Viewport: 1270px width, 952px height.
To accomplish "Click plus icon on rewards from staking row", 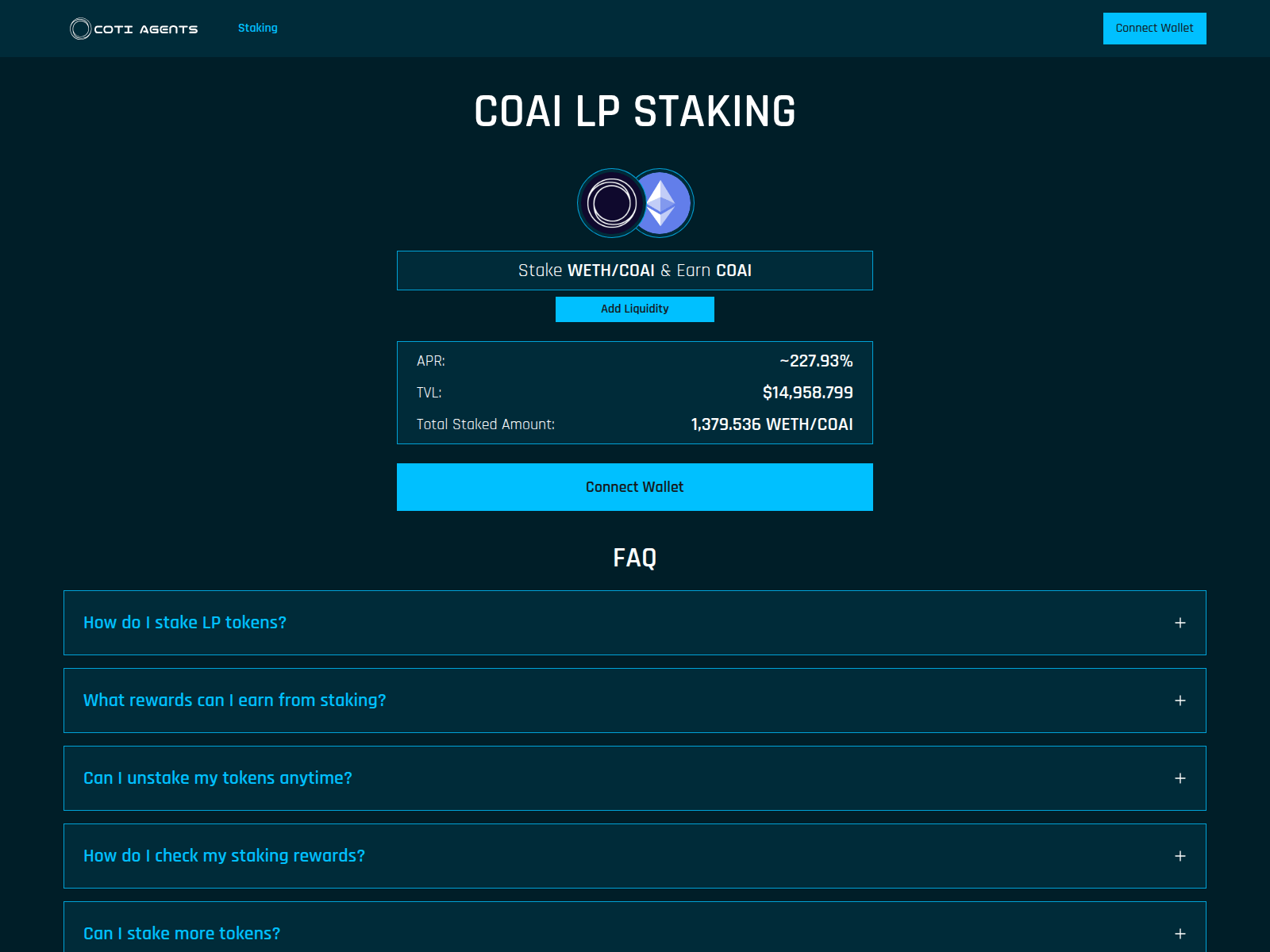I will tap(1180, 701).
